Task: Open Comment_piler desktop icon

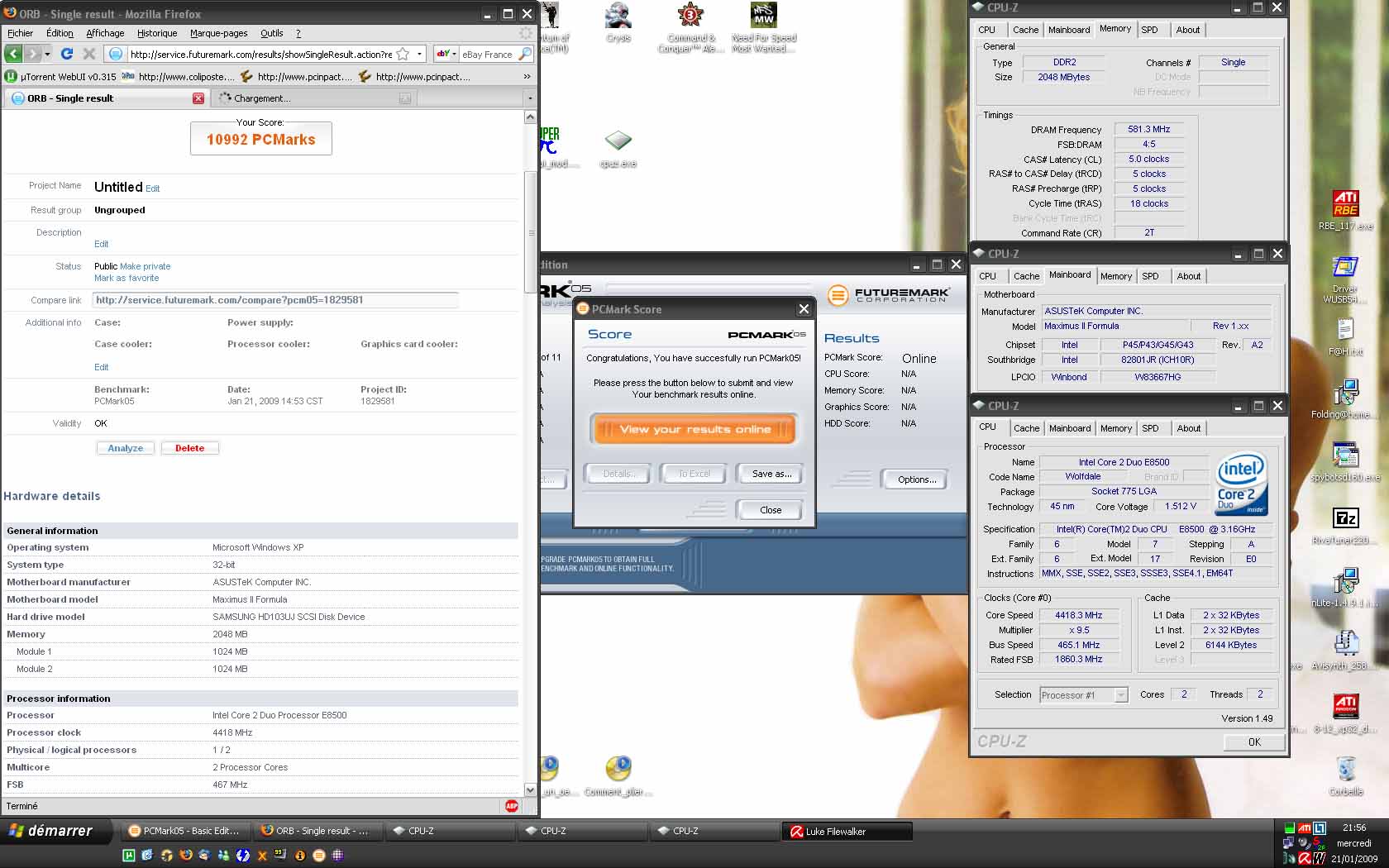Action: pyautogui.click(x=618, y=775)
